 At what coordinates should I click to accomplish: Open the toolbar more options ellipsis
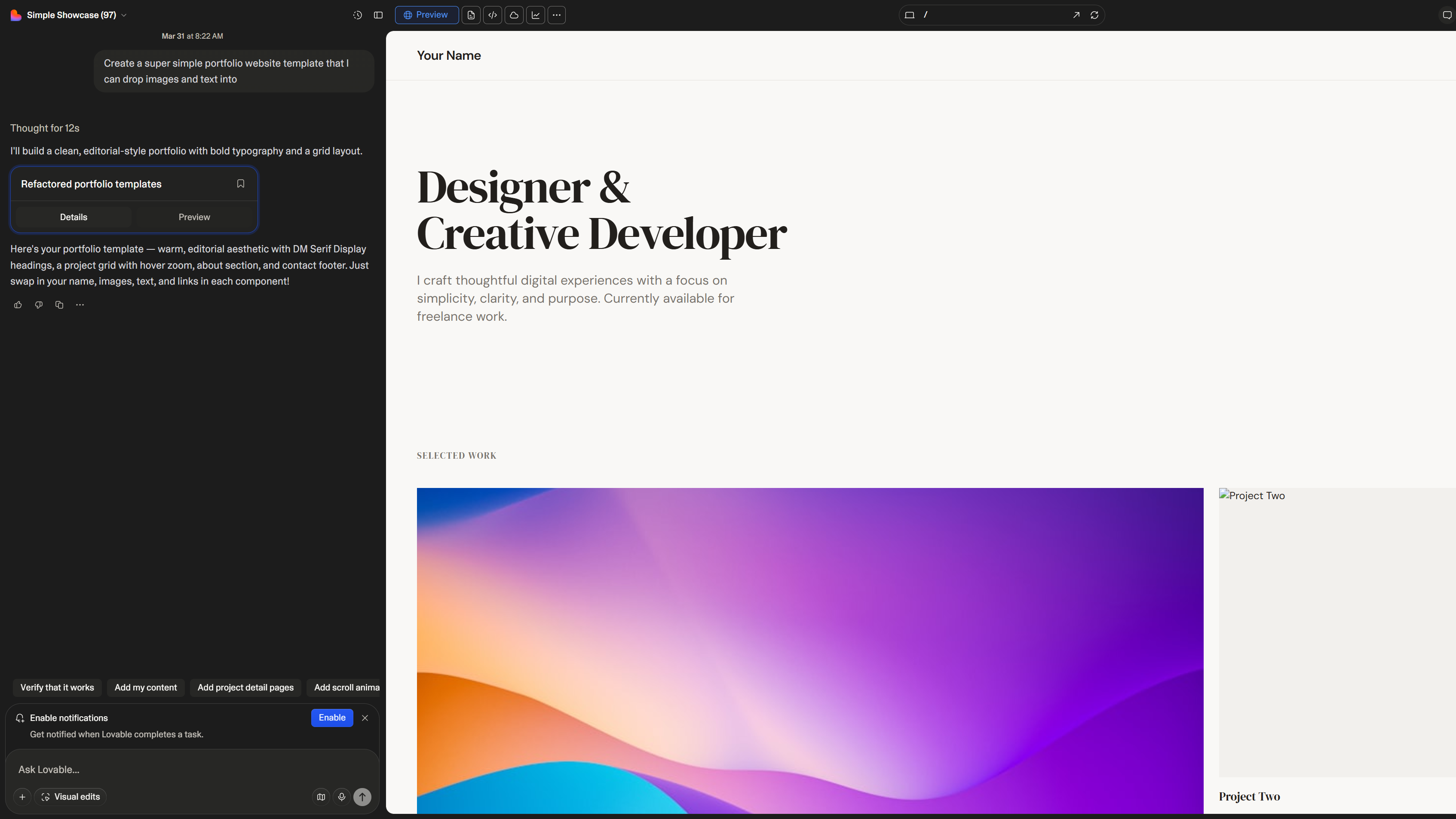[x=557, y=15]
